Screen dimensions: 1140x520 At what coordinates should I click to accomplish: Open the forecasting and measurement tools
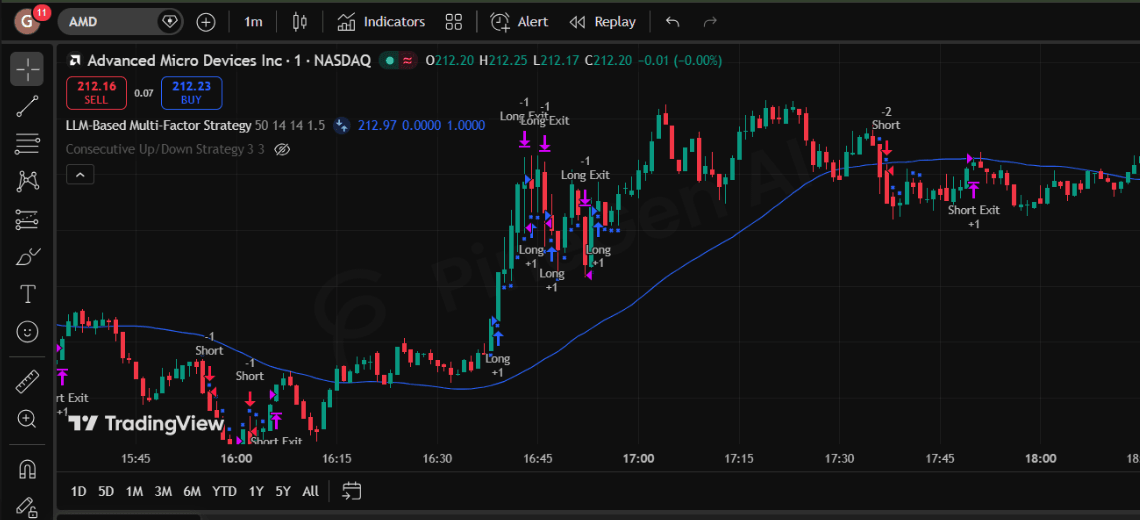27,219
